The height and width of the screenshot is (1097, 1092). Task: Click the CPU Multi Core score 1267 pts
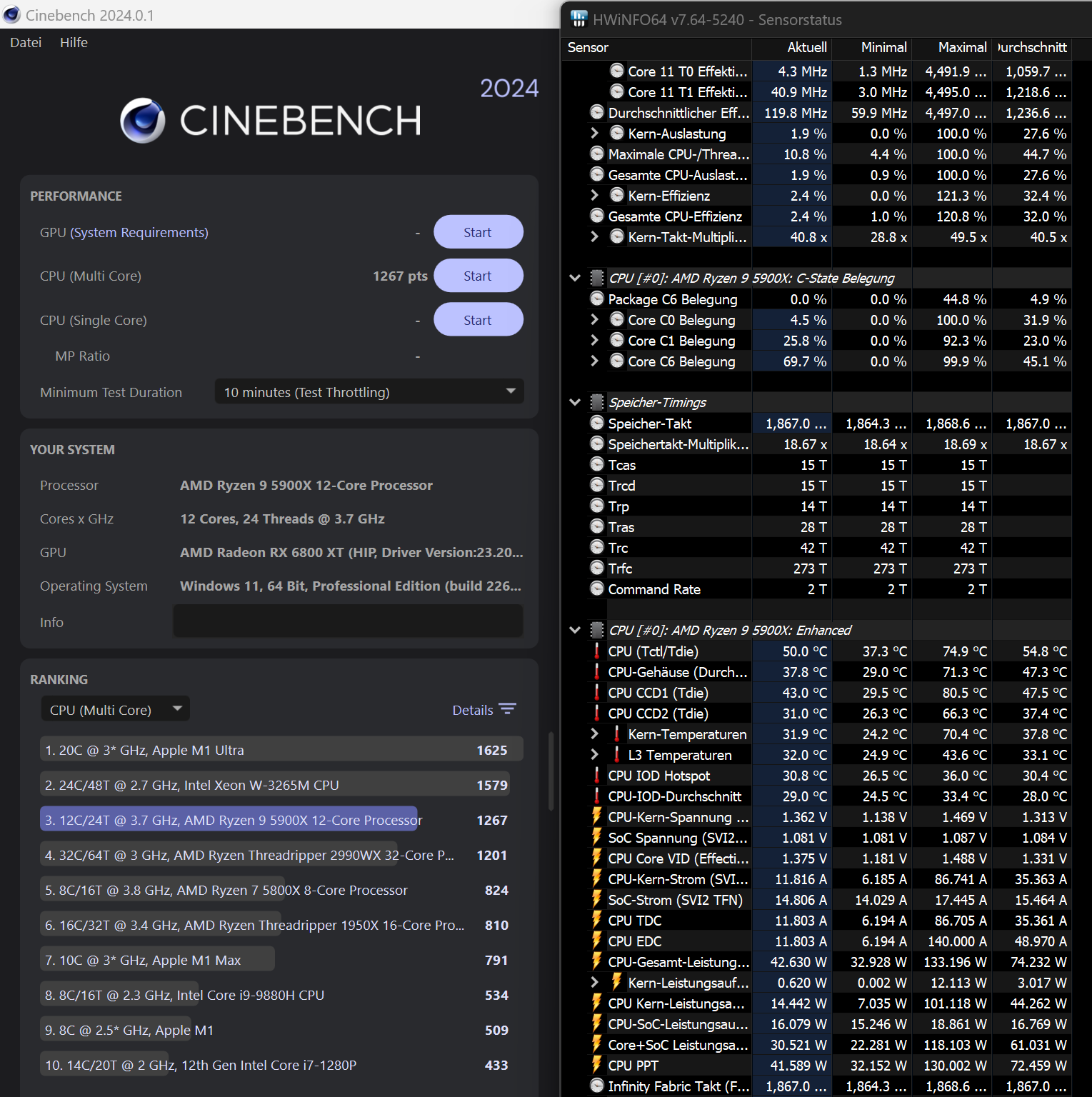(400, 276)
